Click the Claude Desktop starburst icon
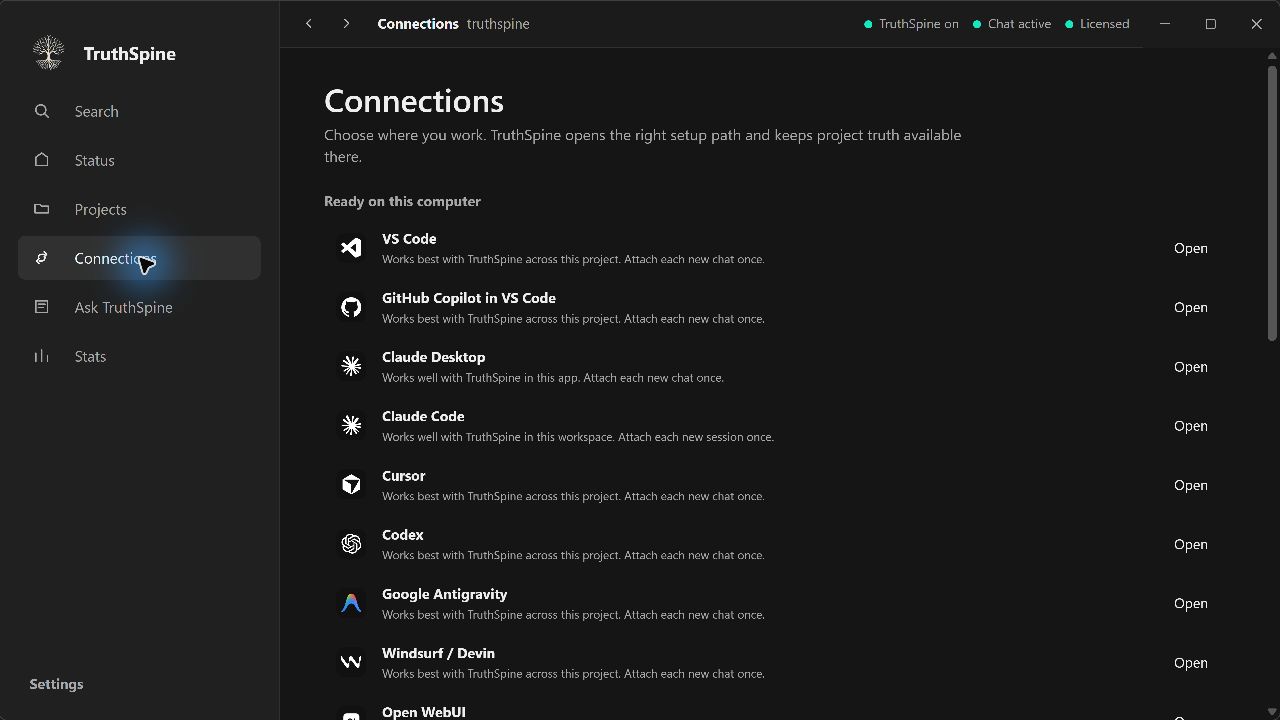Image resolution: width=1280 pixels, height=720 pixels. point(351,366)
